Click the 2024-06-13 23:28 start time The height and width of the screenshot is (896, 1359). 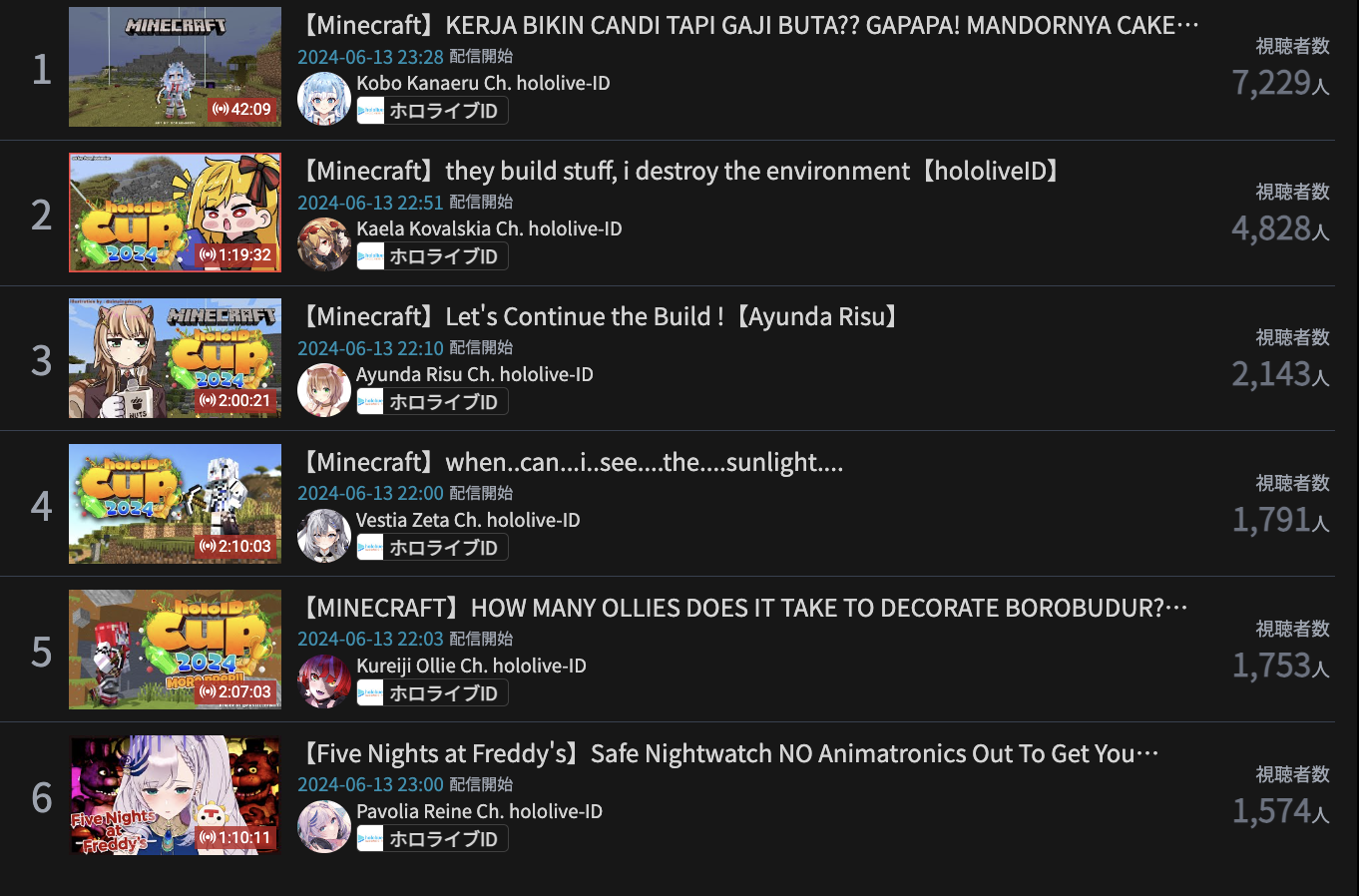[370, 57]
